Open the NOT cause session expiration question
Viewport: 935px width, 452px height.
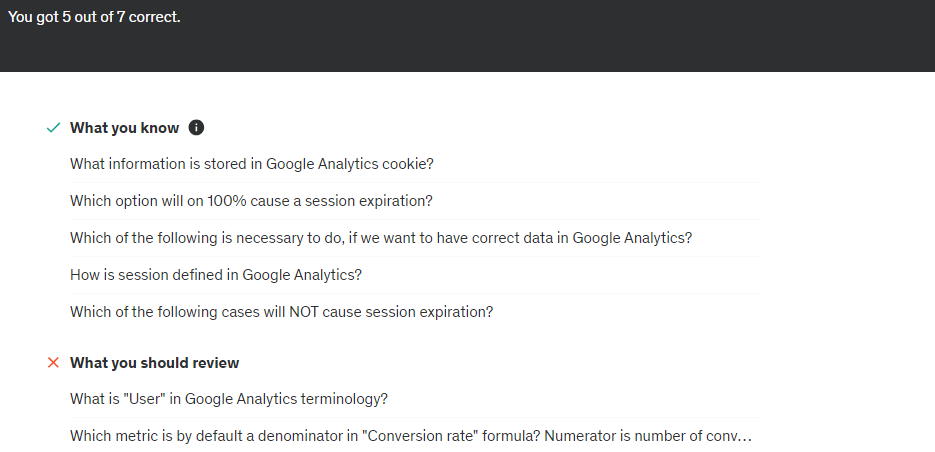(281, 311)
